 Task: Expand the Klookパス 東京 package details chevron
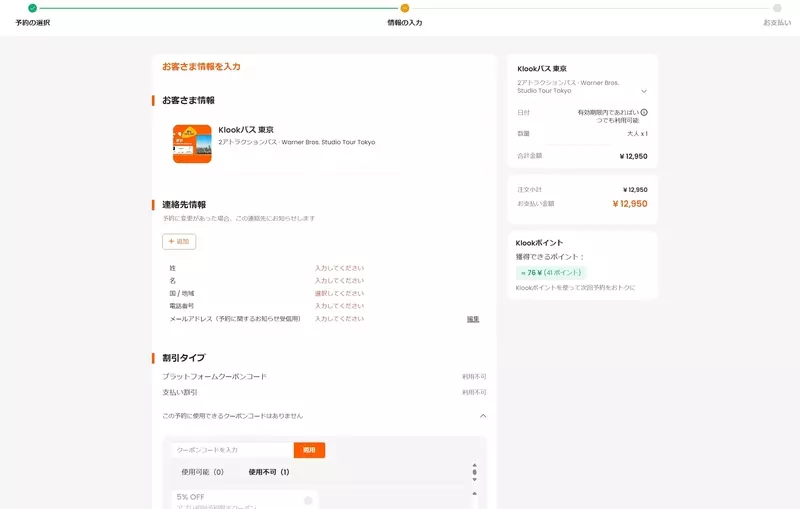(x=644, y=90)
